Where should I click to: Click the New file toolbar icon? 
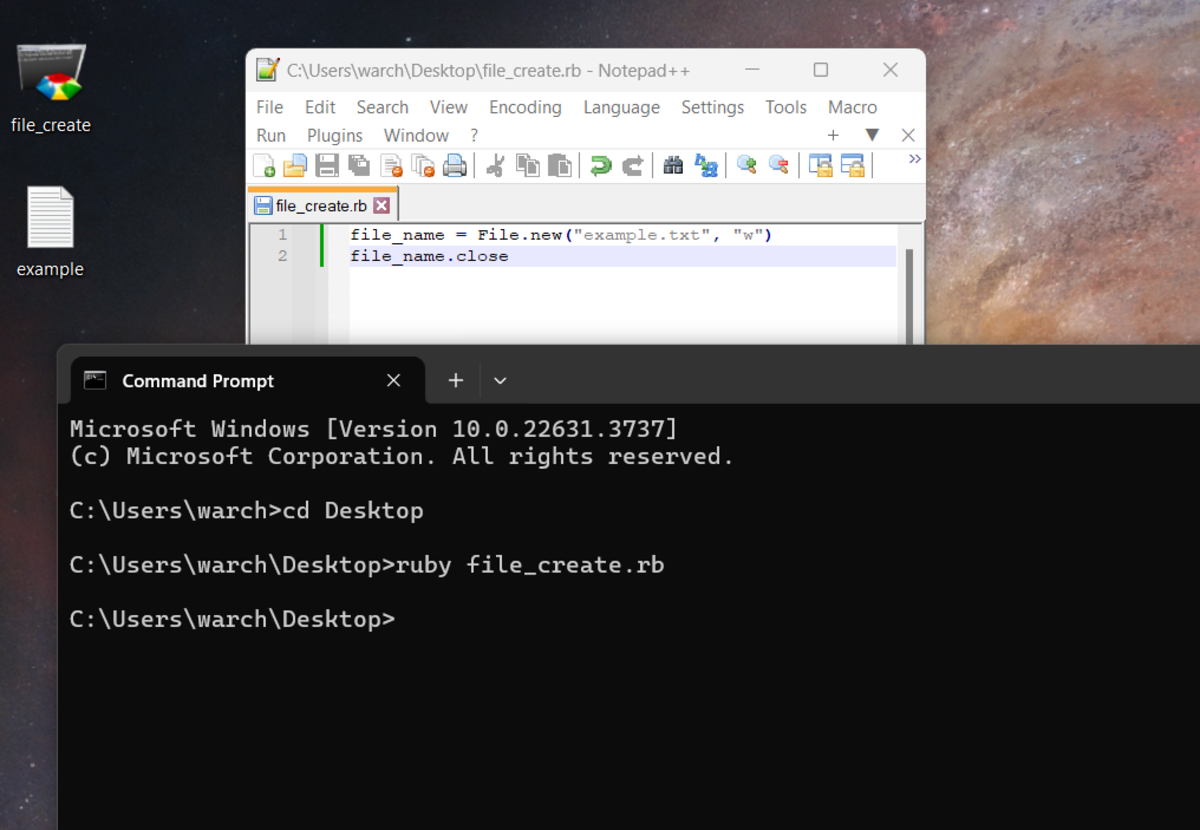coord(264,166)
